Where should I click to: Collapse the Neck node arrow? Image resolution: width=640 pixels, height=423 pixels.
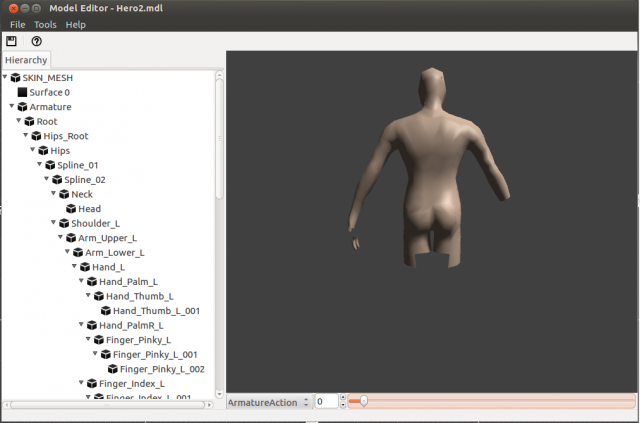pyautogui.click(x=53, y=194)
